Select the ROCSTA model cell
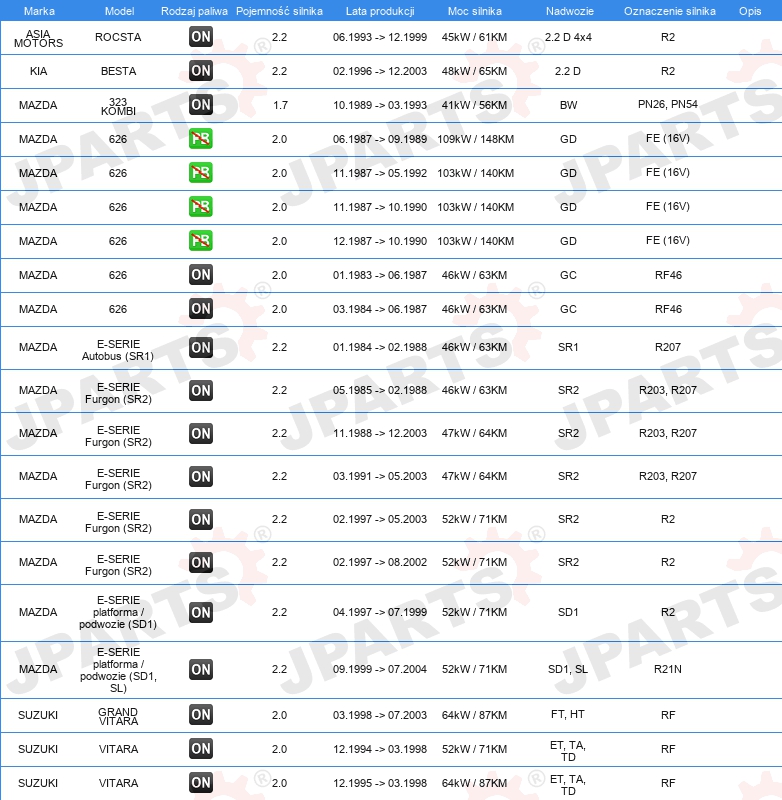This screenshot has height=800, width=782. pos(118,37)
